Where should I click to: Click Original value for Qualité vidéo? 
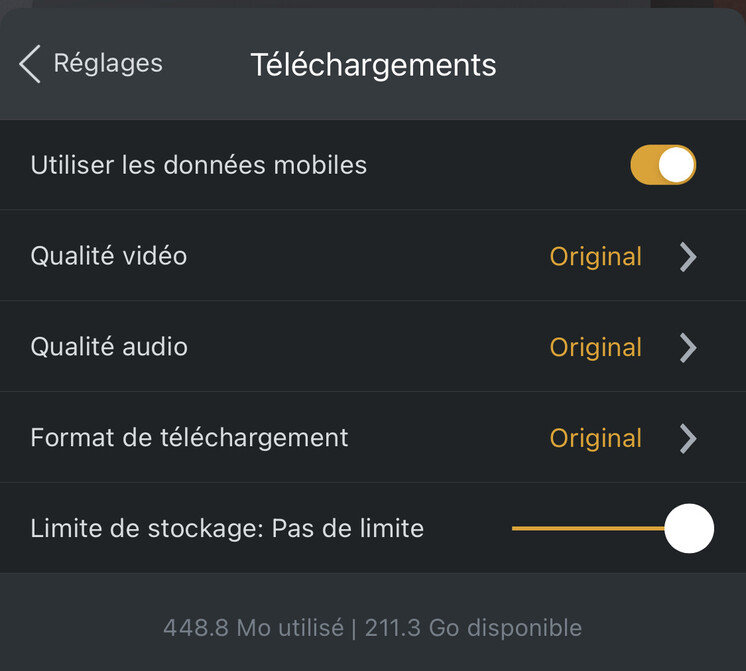tap(595, 257)
